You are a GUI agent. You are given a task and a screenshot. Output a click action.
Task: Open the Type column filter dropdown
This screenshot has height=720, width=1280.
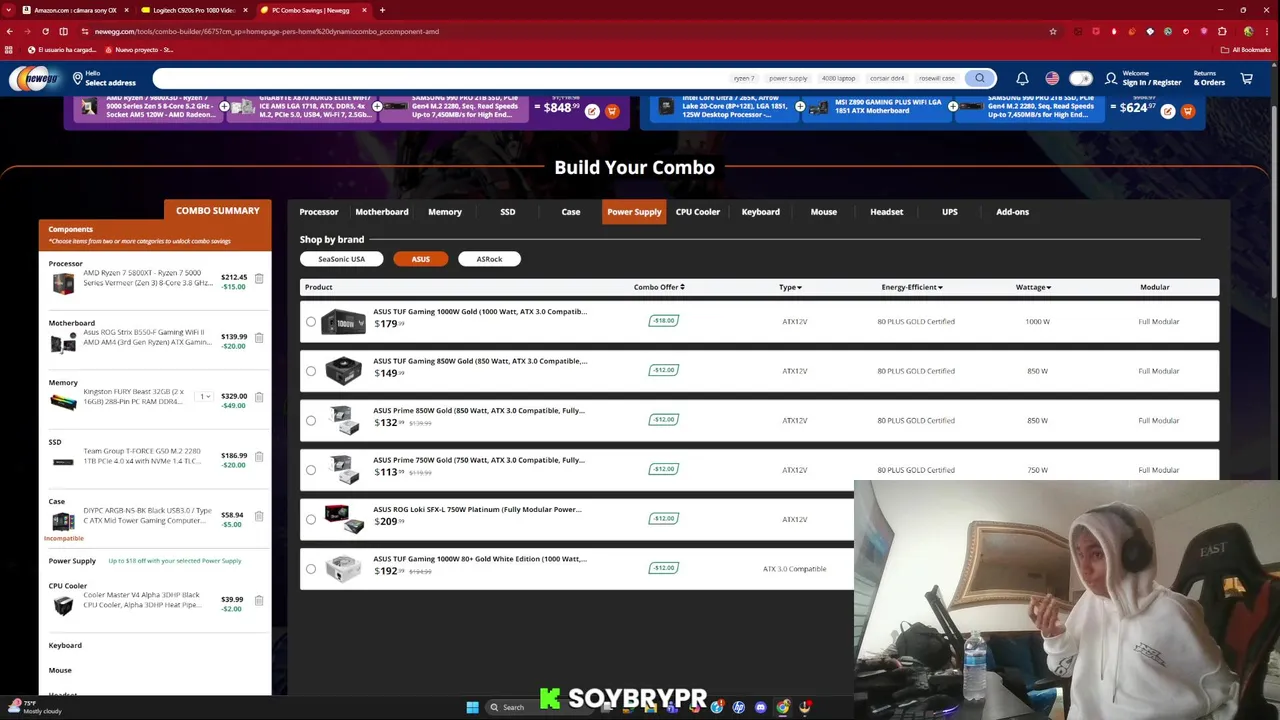tap(790, 287)
